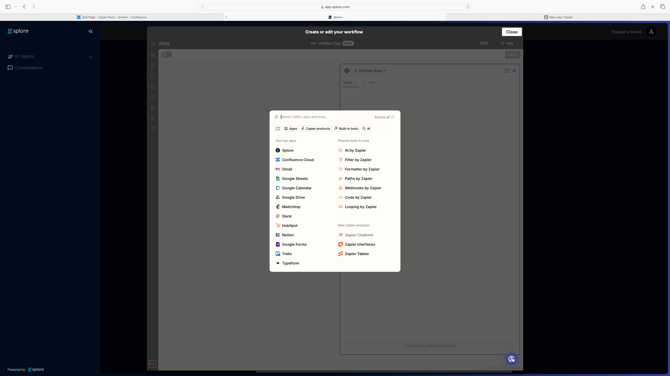The image size is (670, 376).
Task: Click Request a feature
Action: pyautogui.click(x=626, y=32)
